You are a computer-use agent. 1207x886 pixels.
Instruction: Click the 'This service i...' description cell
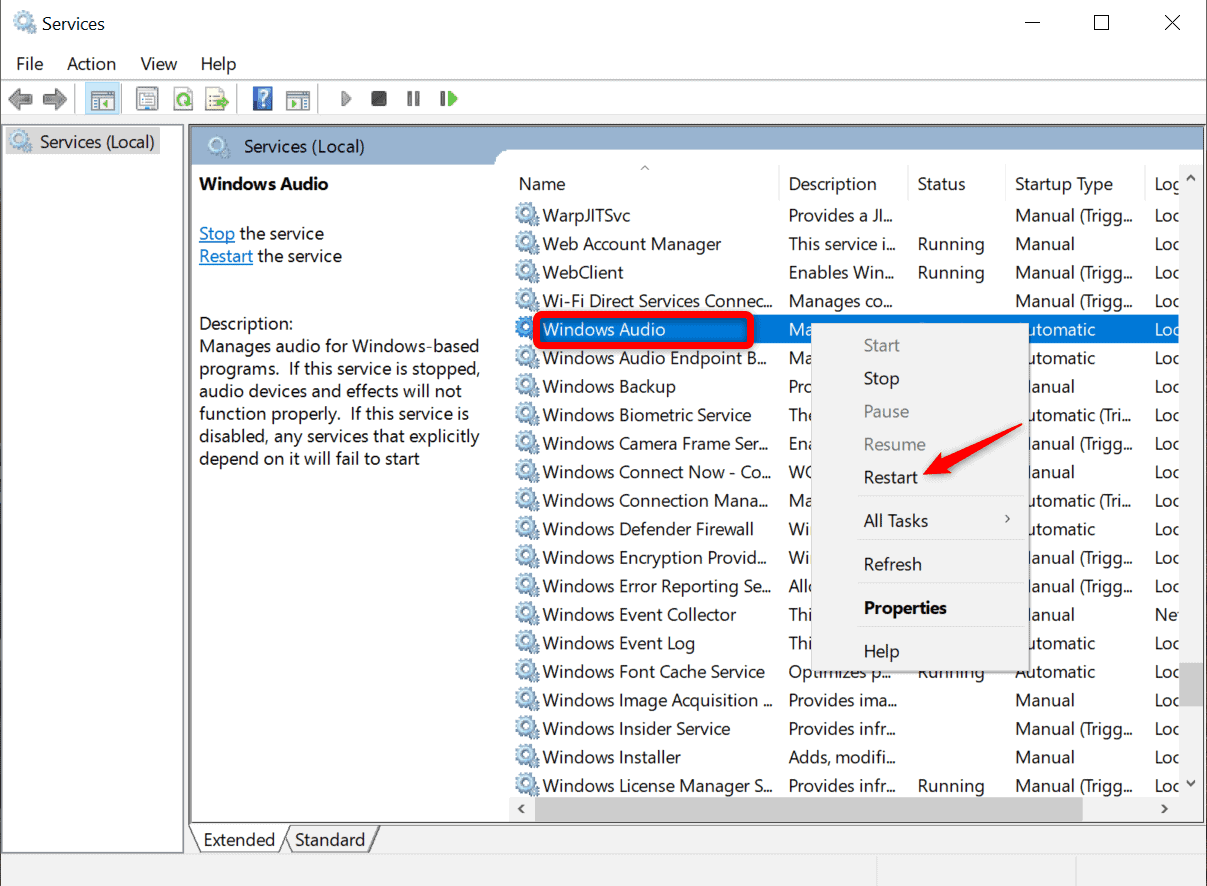pos(842,244)
